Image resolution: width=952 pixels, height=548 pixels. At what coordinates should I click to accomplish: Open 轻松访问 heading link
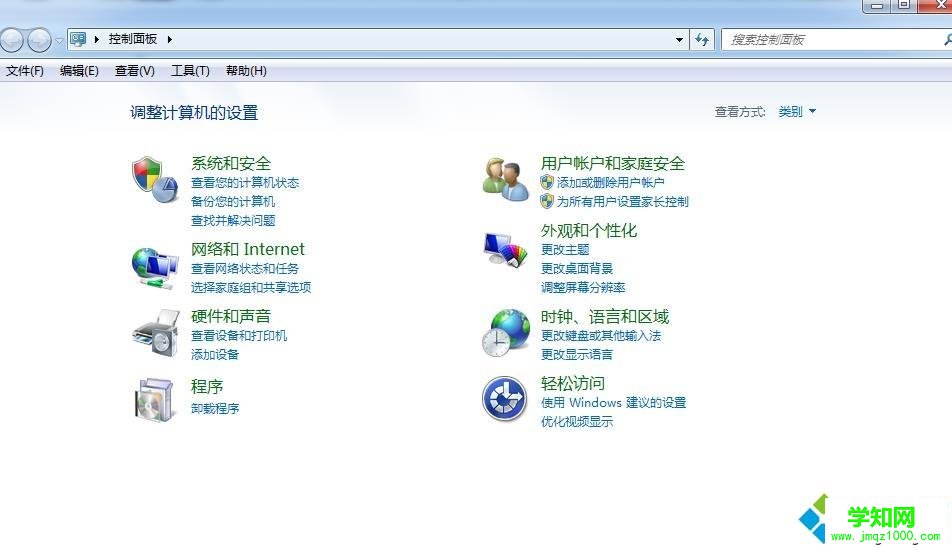(x=573, y=383)
